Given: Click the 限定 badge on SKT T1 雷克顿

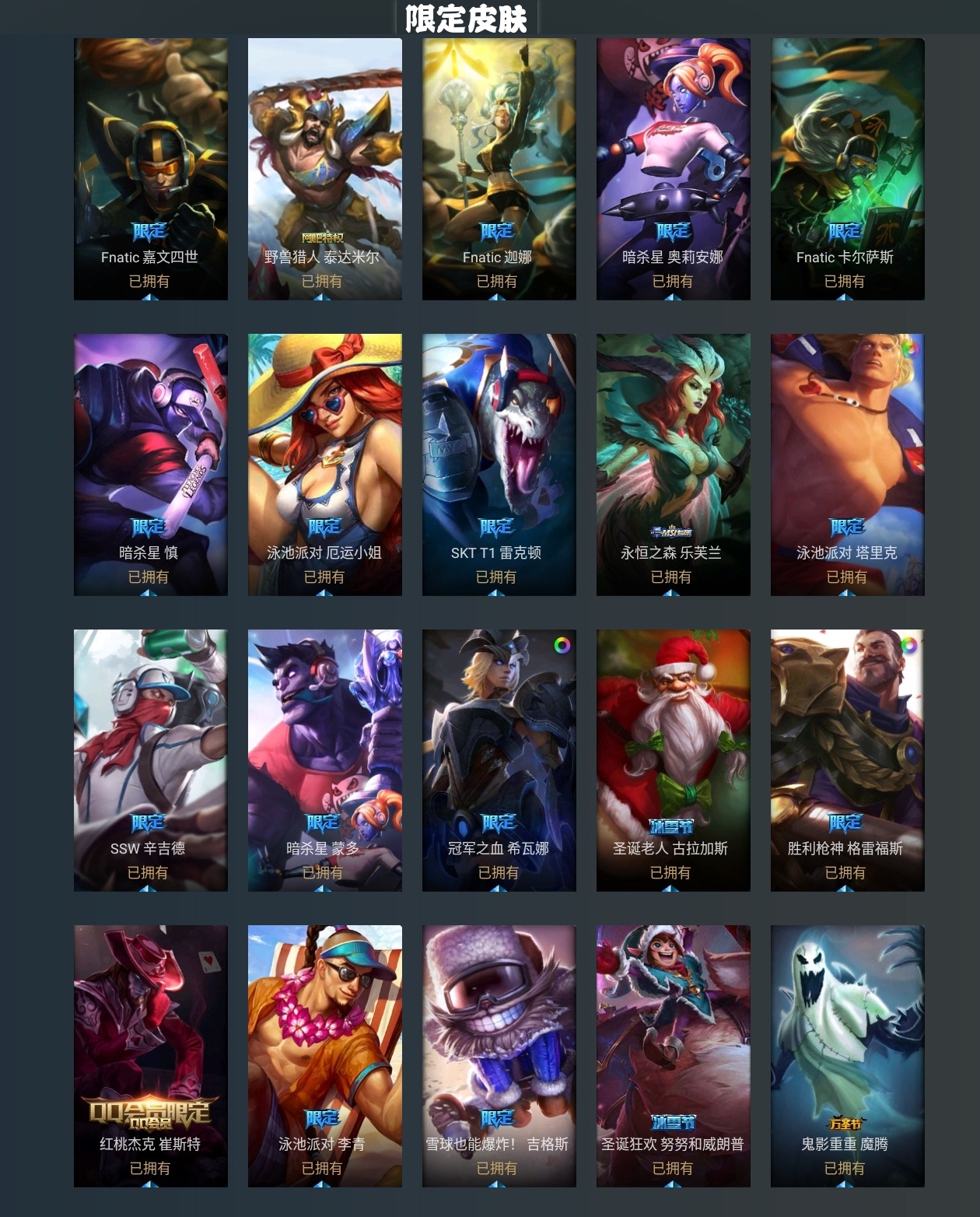Looking at the screenshot, I should (x=497, y=527).
